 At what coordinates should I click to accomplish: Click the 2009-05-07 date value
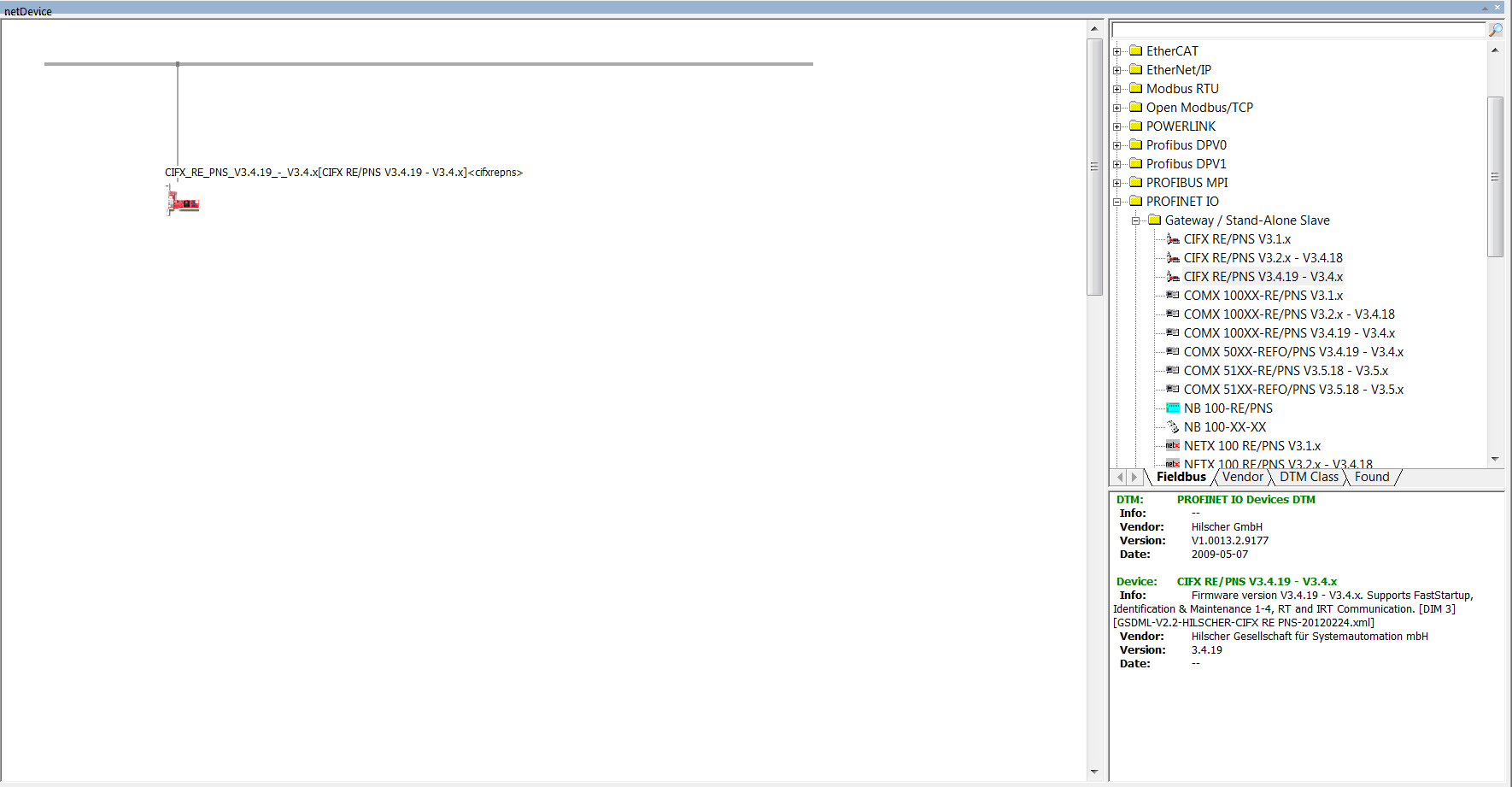coord(1219,555)
